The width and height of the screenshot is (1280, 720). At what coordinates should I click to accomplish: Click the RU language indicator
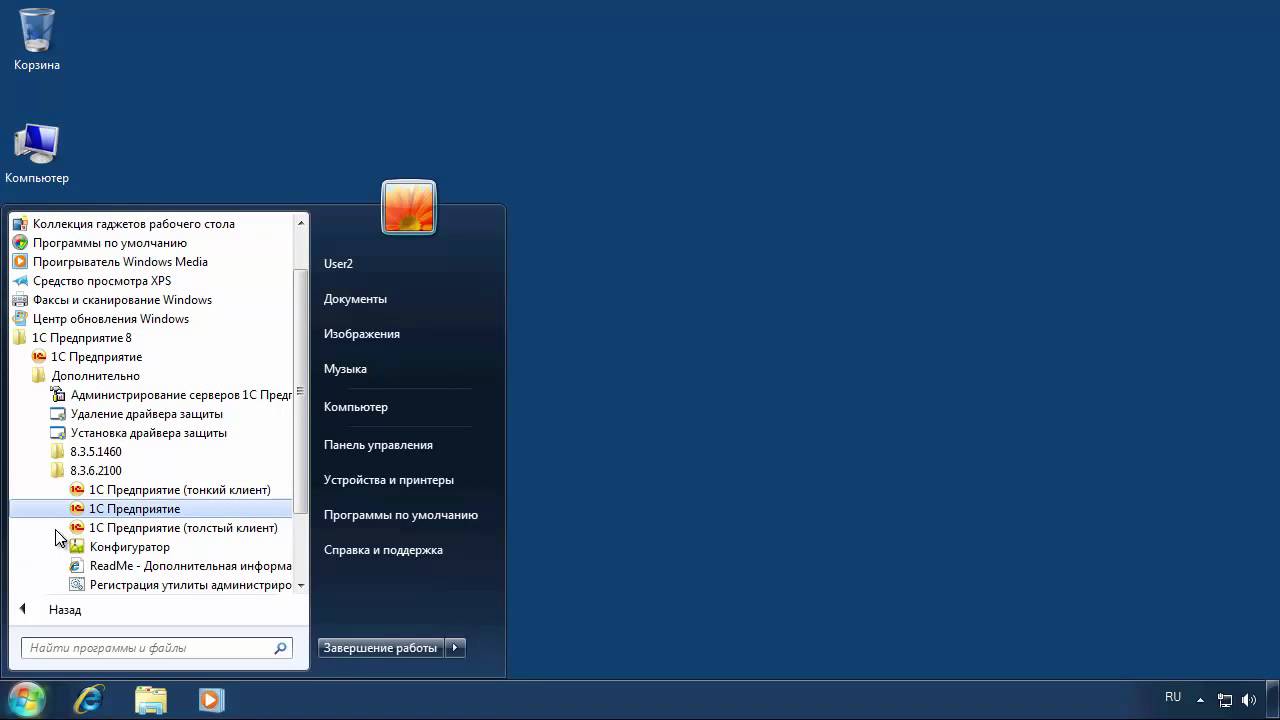[1173, 697]
